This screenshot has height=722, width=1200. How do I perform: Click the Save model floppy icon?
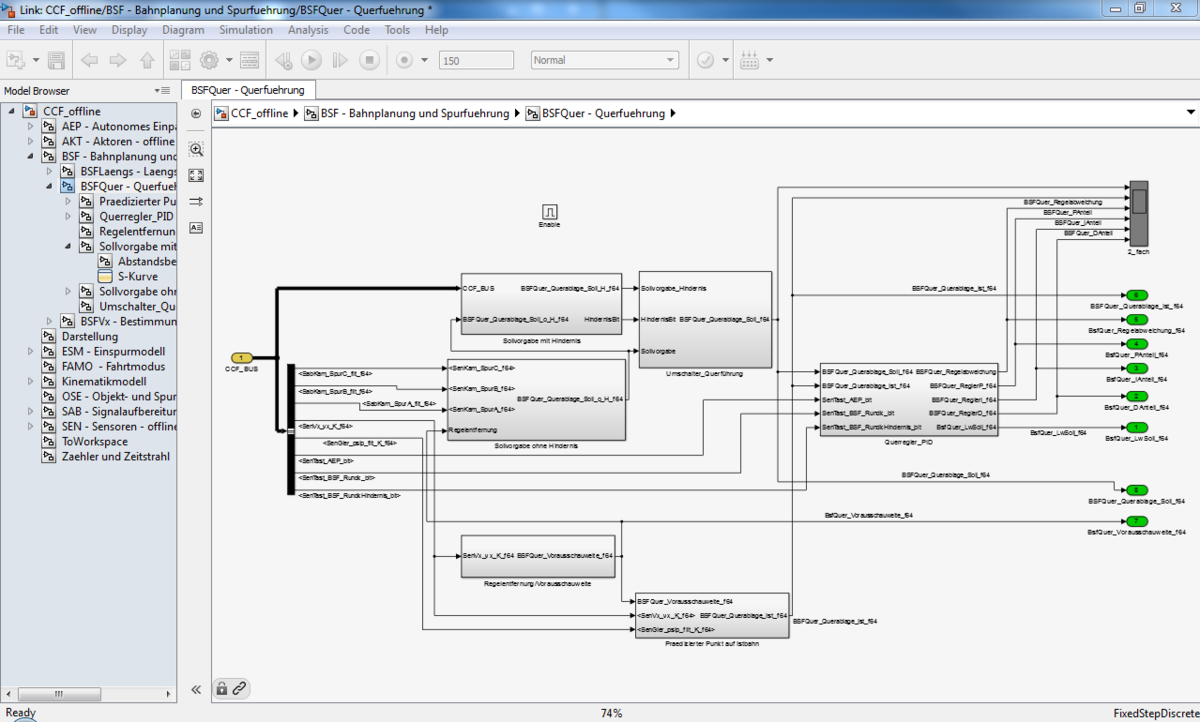57,60
